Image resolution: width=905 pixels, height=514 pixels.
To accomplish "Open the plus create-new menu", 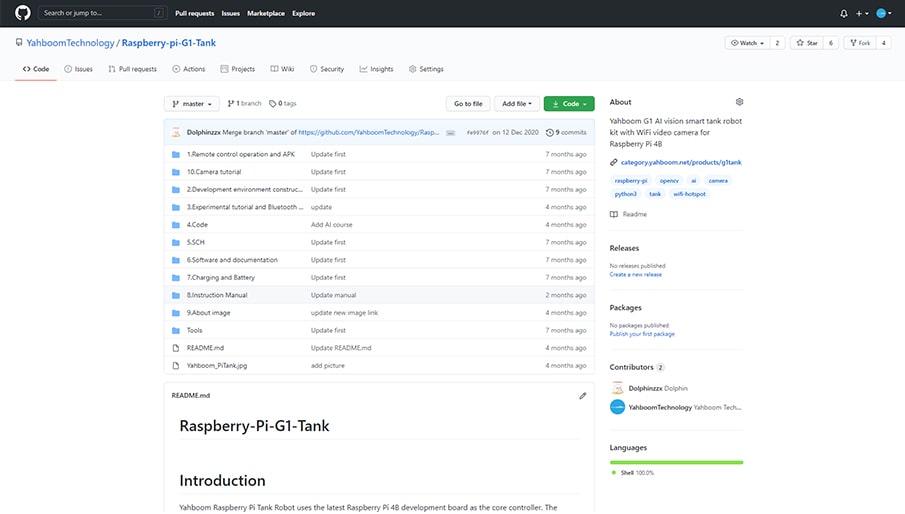I will (x=862, y=13).
